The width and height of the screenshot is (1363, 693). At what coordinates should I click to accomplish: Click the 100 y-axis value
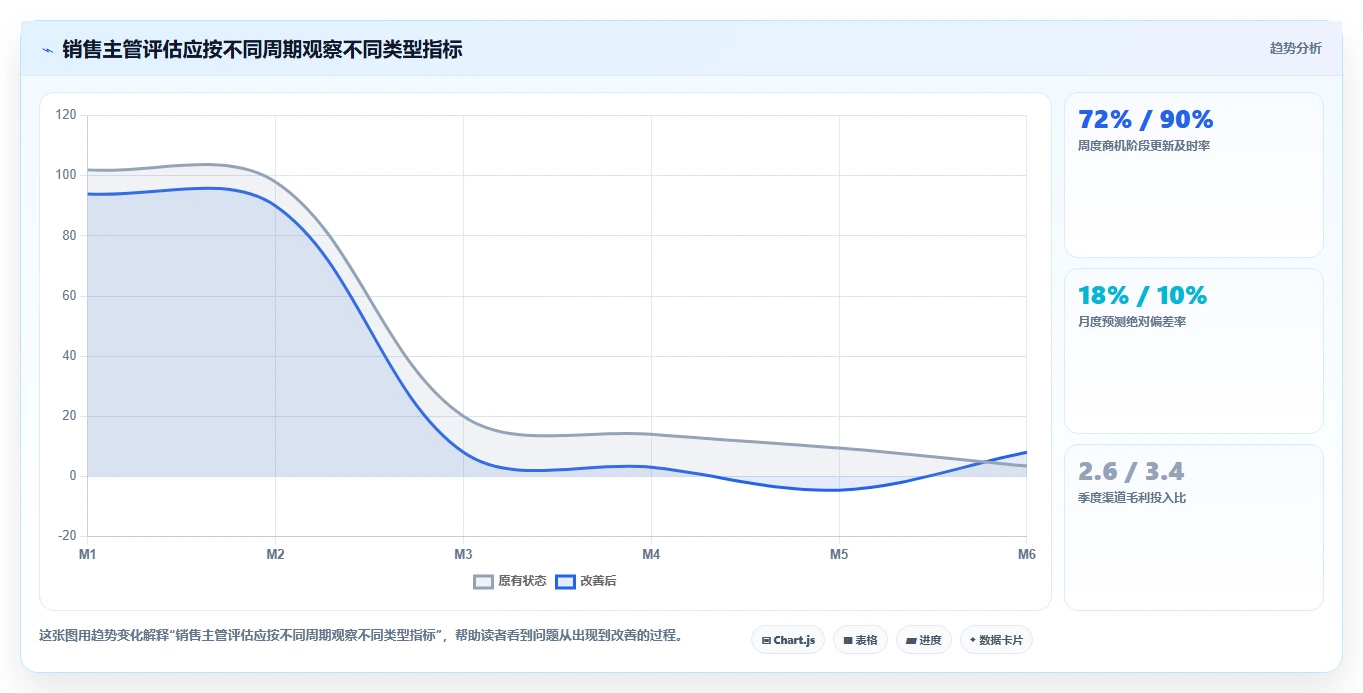tap(66, 175)
